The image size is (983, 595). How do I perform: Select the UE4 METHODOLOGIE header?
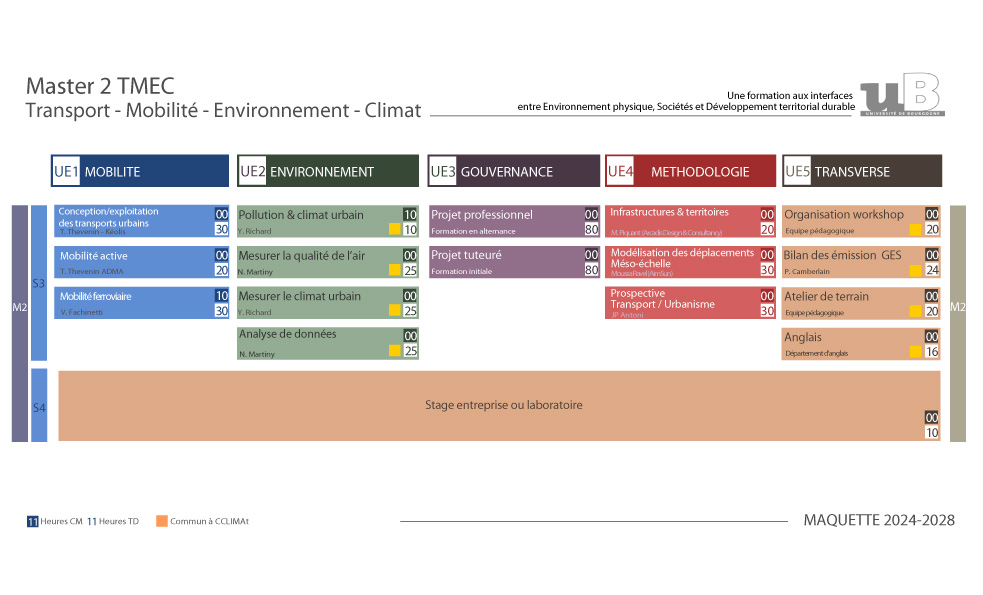pos(690,171)
